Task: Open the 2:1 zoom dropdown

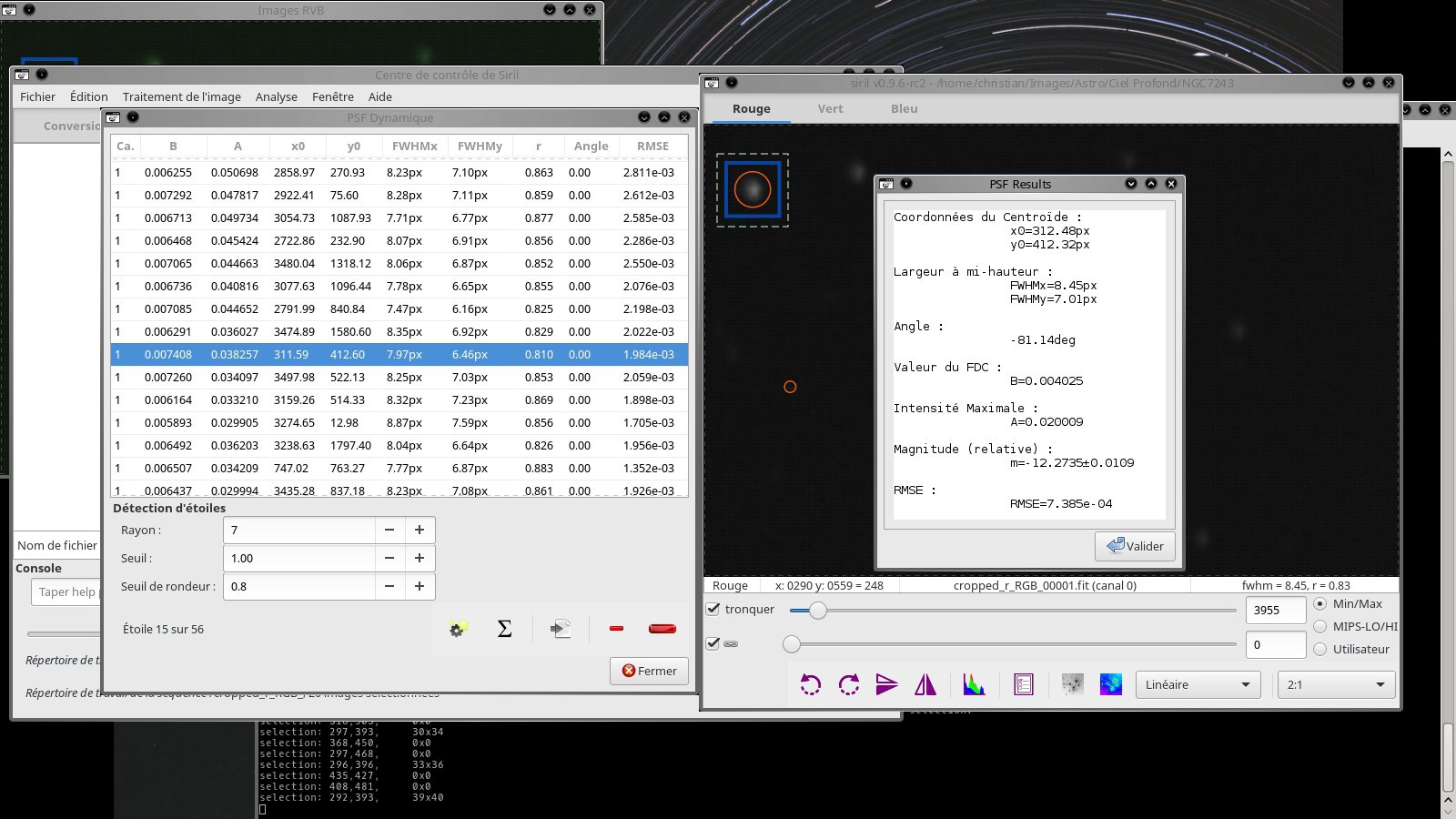Action: click(1336, 684)
